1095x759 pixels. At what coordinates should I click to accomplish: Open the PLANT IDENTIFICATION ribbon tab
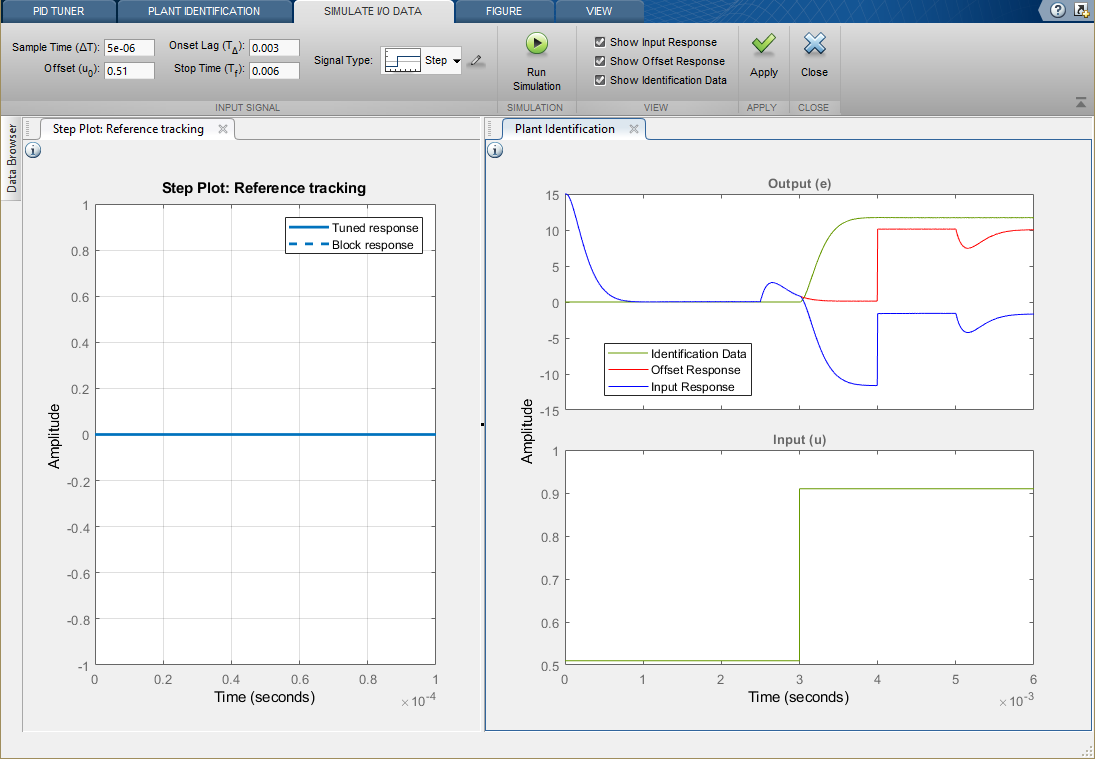(204, 11)
